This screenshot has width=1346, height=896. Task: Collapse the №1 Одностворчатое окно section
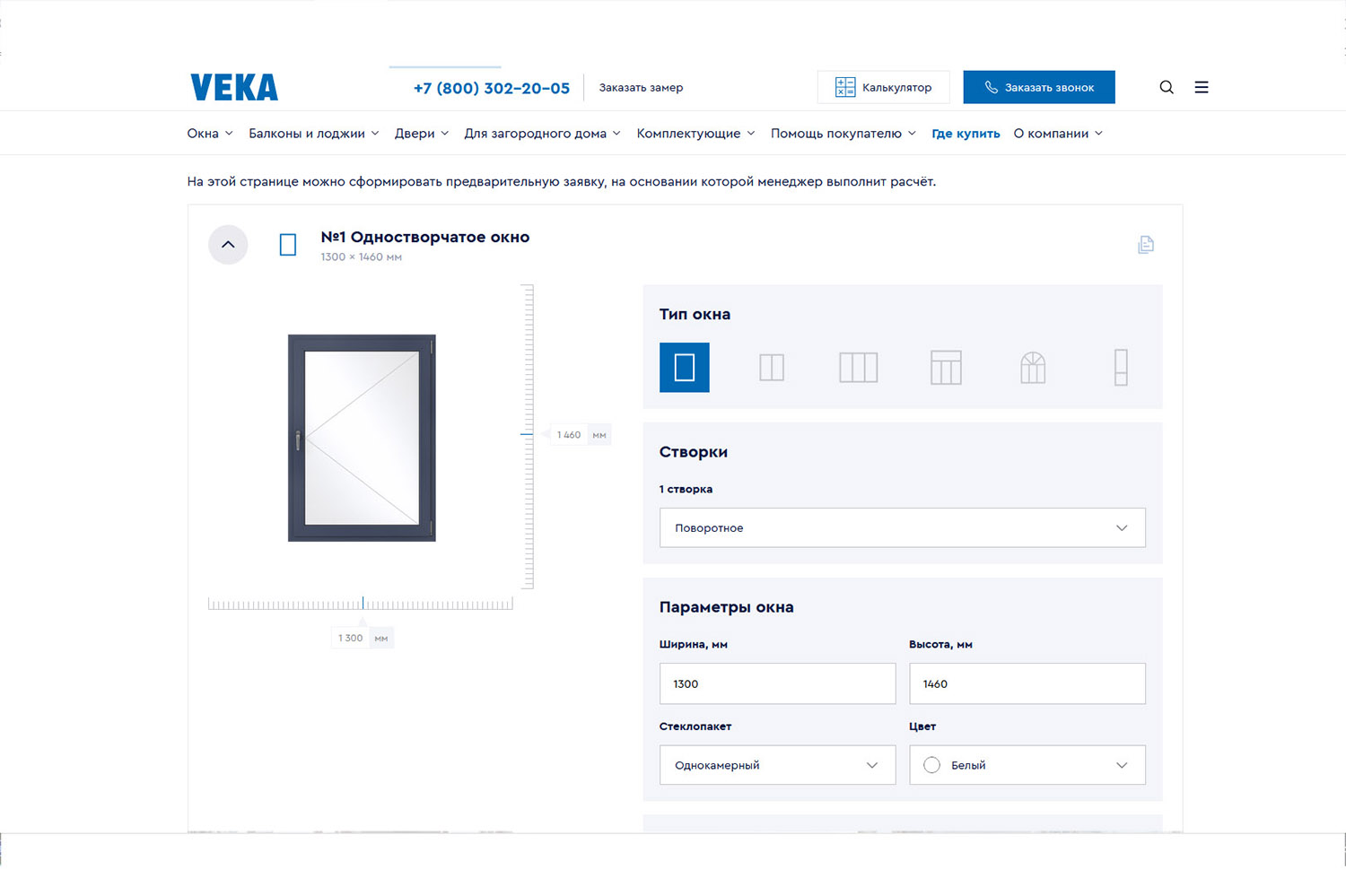click(228, 244)
